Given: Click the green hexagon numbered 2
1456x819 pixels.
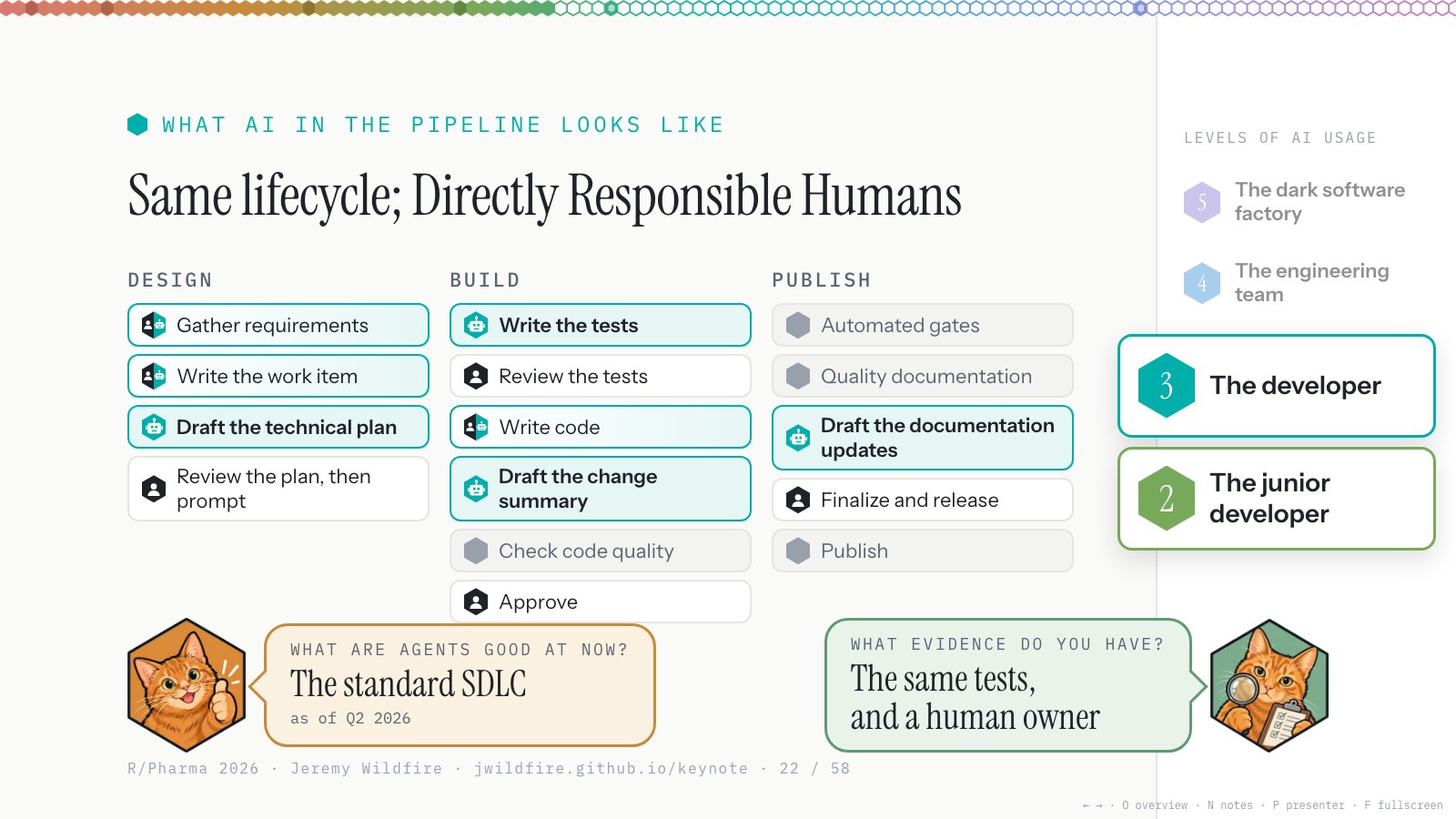Looking at the screenshot, I should [x=1167, y=499].
